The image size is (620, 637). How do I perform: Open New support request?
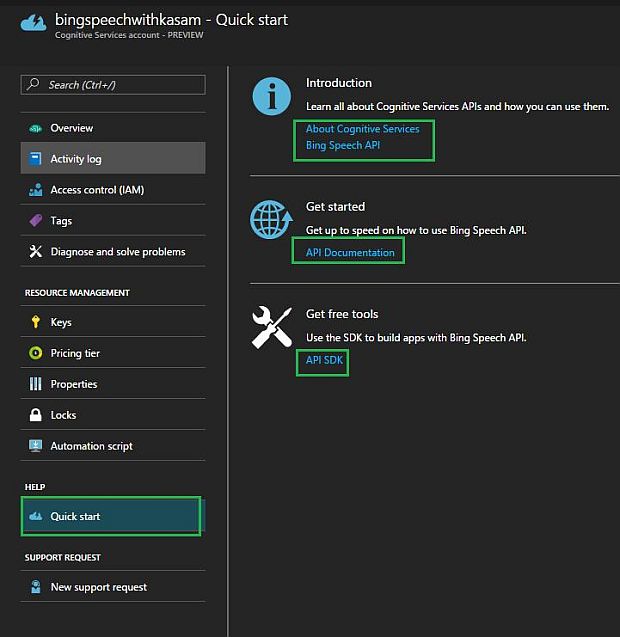tap(113, 587)
